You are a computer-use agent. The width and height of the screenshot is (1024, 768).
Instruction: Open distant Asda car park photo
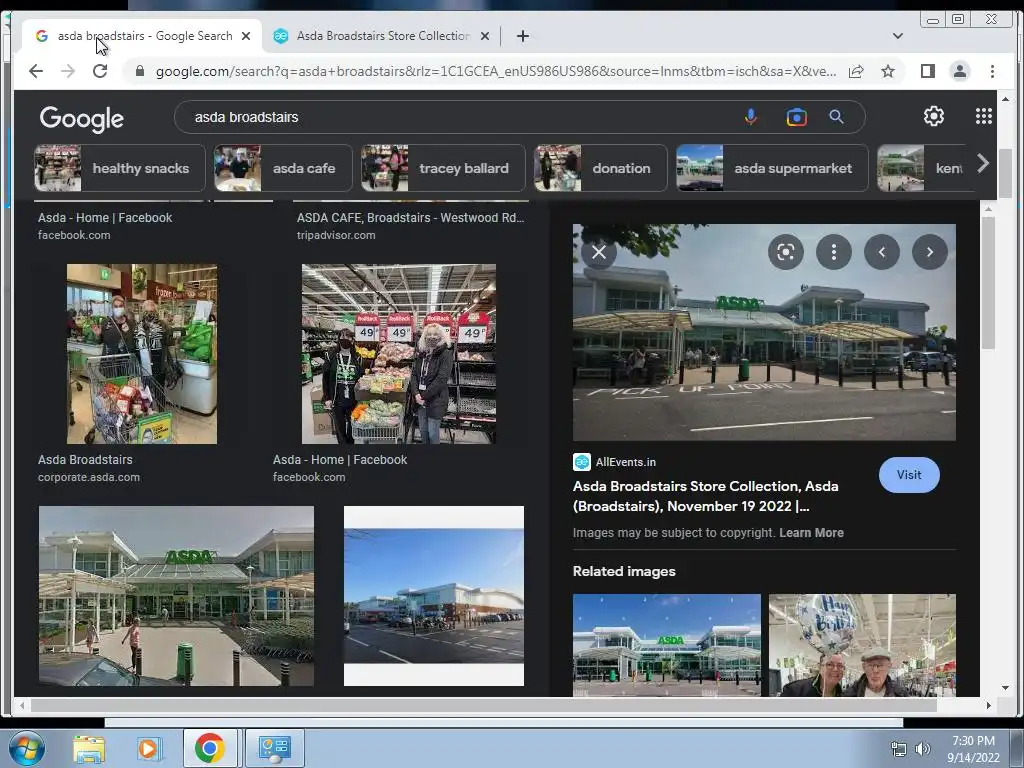[x=434, y=596]
